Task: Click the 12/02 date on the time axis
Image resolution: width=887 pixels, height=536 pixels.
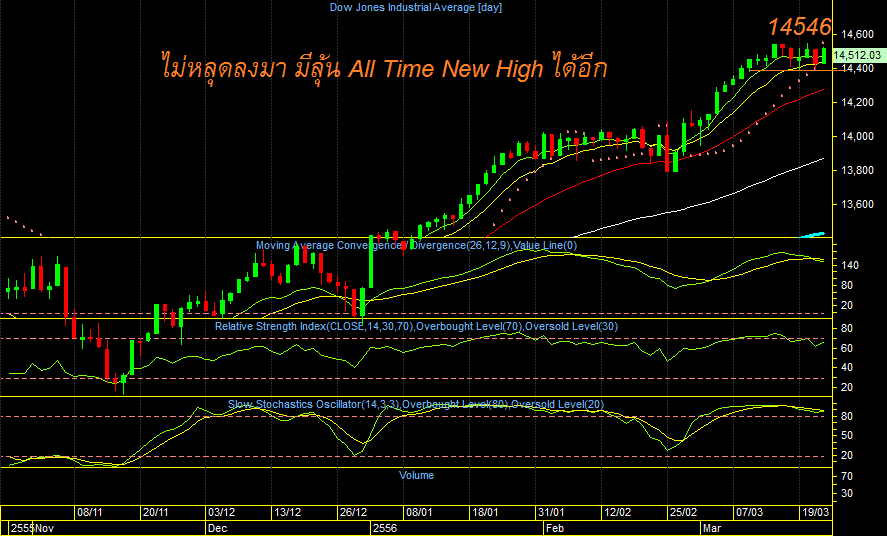Action: [x=617, y=512]
